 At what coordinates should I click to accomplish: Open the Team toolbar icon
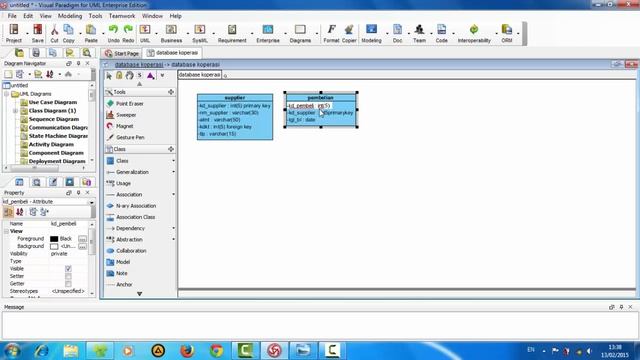coord(419,33)
